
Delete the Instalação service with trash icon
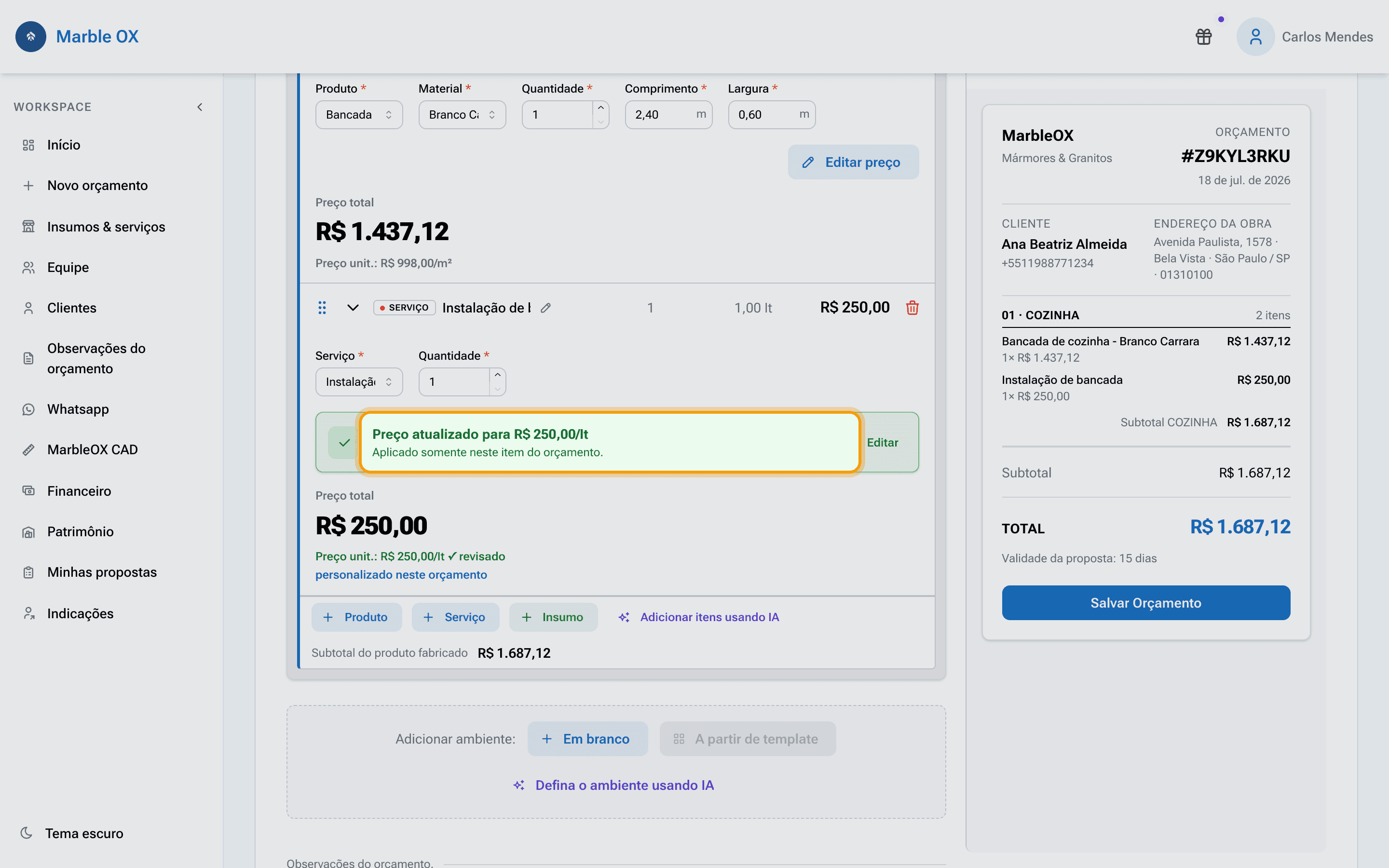912,308
